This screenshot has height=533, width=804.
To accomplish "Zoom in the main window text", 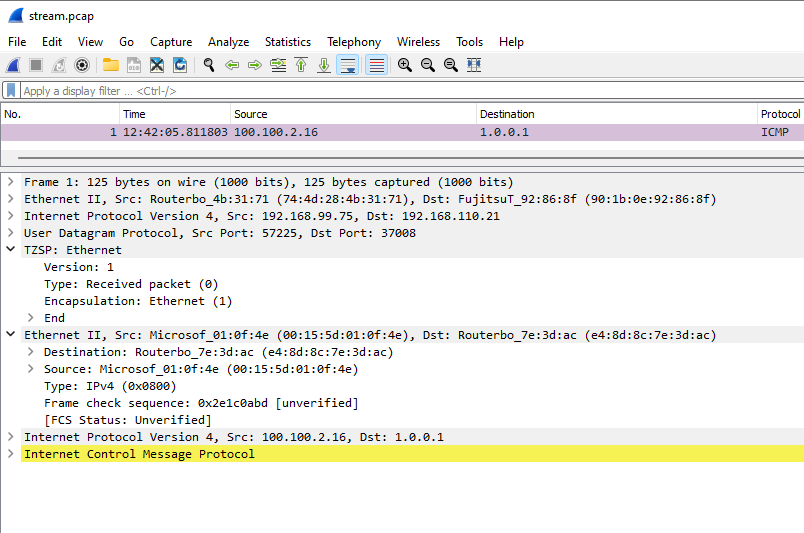I will [x=405, y=65].
